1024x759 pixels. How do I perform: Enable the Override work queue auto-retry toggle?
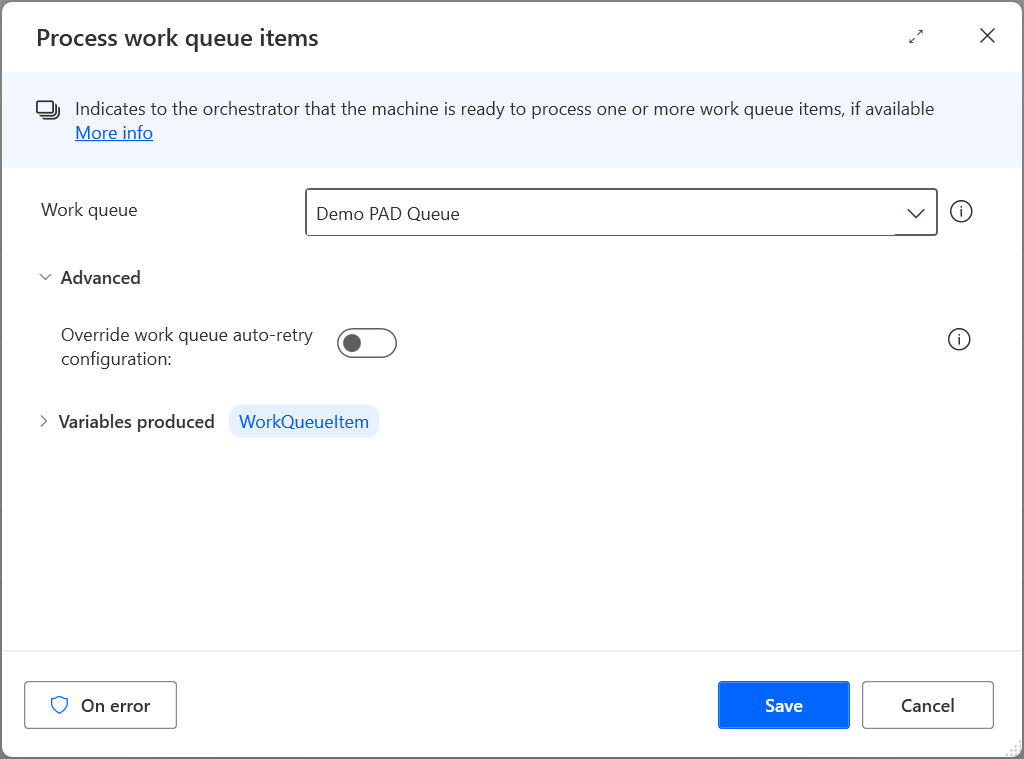[367, 342]
